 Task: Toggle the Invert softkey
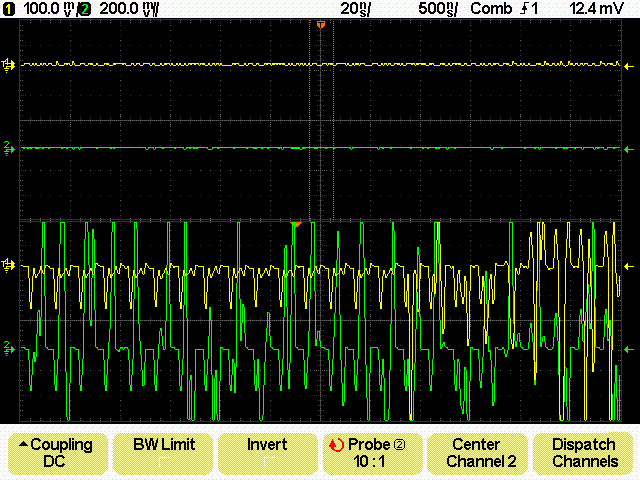coord(268,453)
